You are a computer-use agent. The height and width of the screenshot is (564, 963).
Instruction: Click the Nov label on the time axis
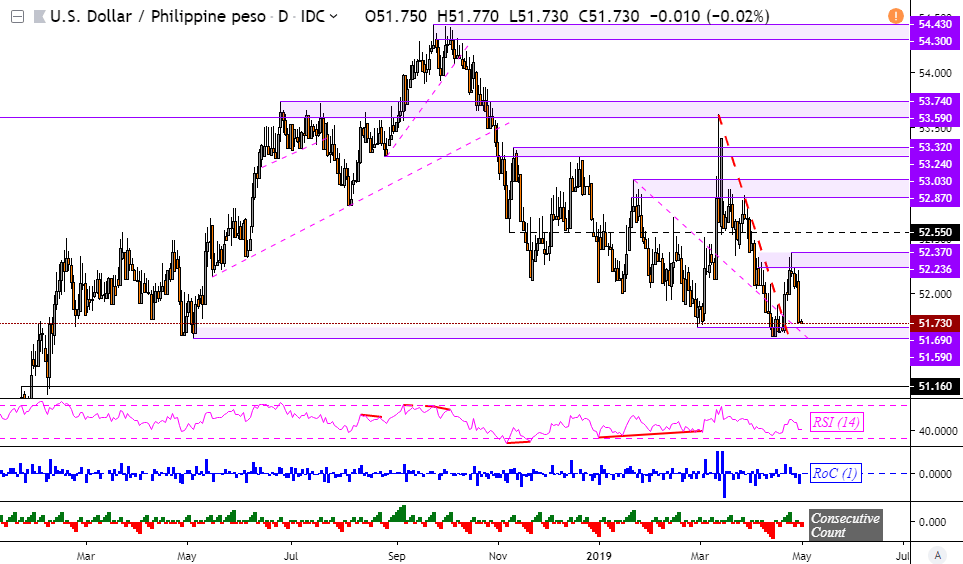pos(498,556)
